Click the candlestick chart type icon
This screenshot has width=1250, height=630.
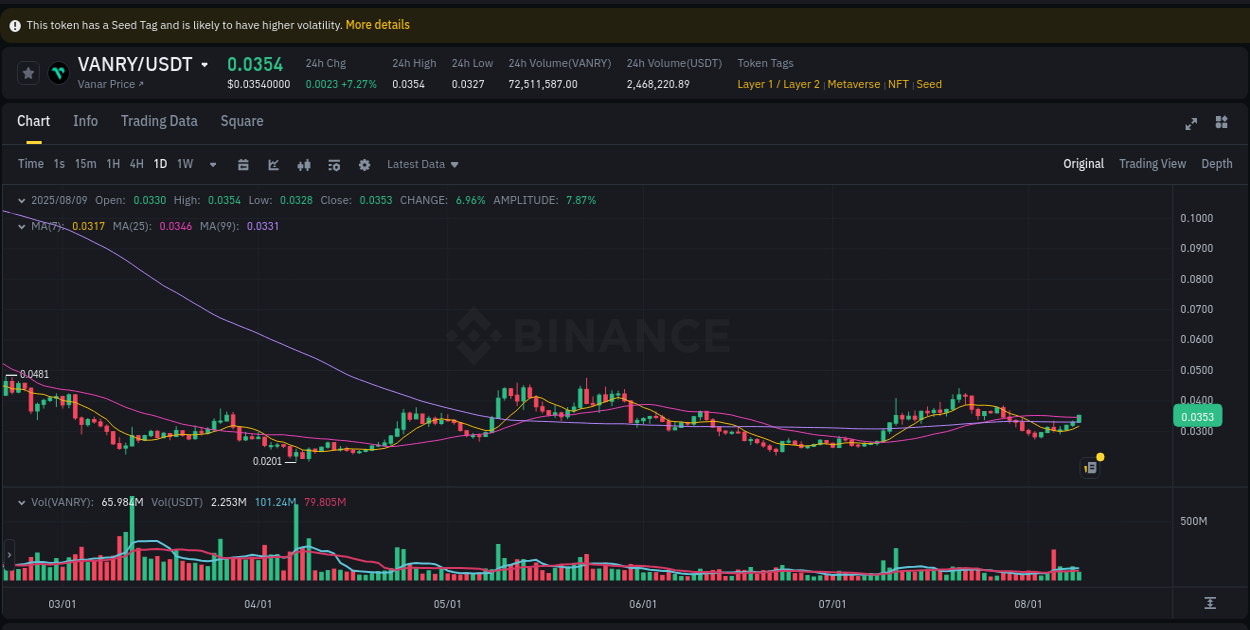(304, 164)
